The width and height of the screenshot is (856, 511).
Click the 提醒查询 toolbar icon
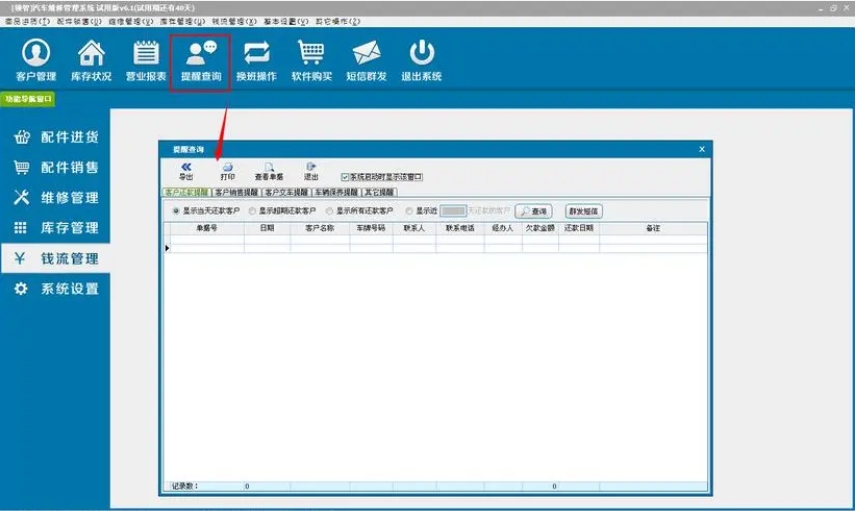201,61
